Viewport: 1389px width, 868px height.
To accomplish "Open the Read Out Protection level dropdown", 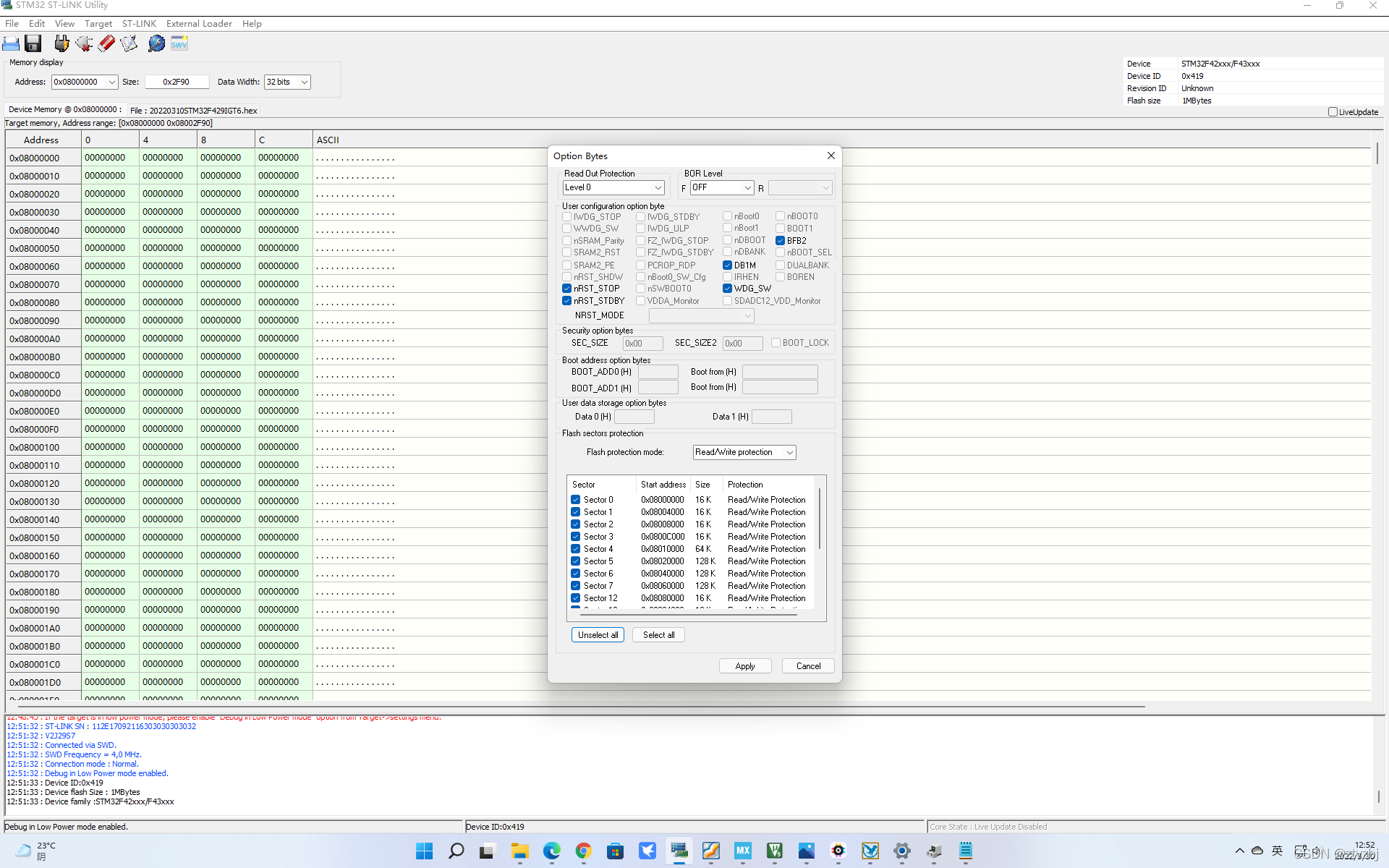I will pyautogui.click(x=613, y=187).
